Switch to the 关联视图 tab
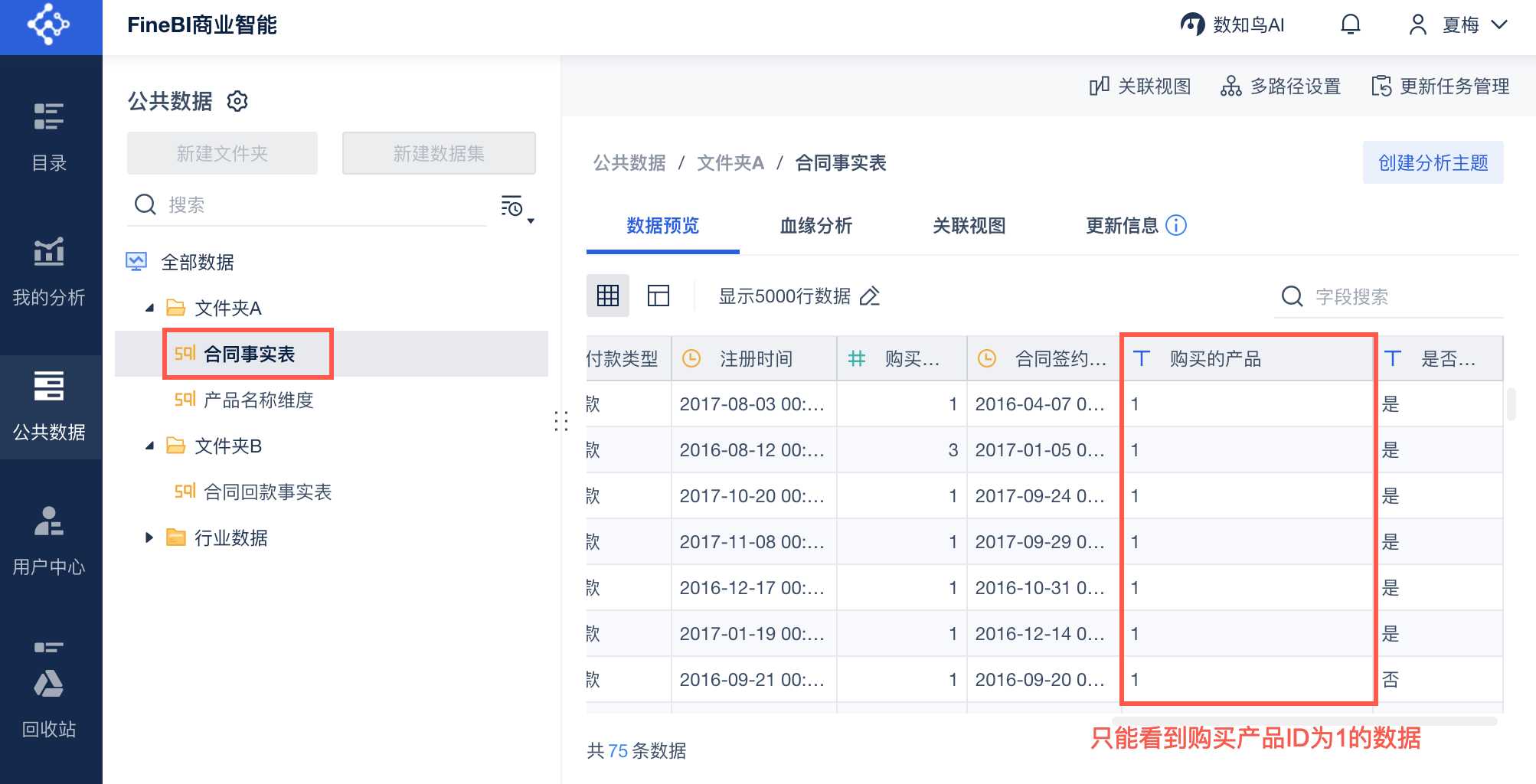1536x784 pixels. (969, 226)
